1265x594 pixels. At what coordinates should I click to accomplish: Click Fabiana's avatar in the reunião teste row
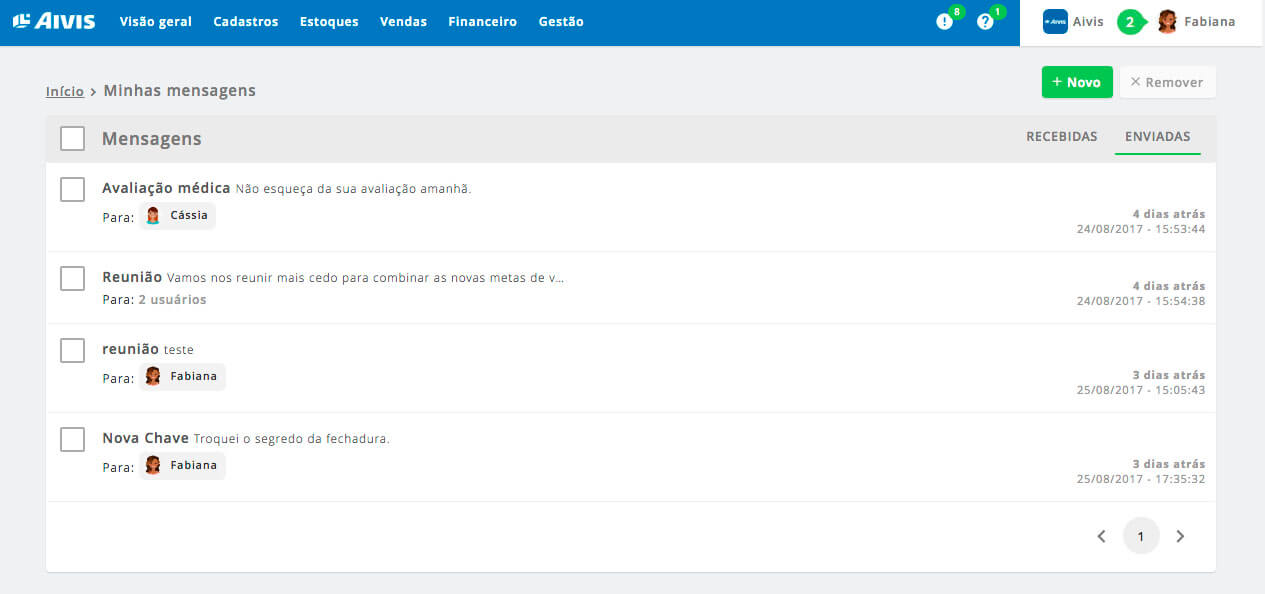click(153, 377)
